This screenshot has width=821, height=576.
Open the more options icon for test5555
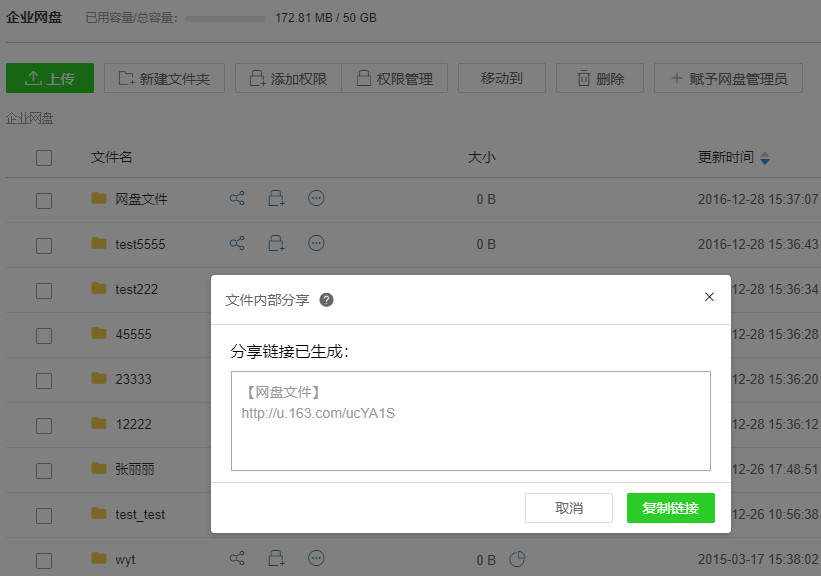point(316,243)
